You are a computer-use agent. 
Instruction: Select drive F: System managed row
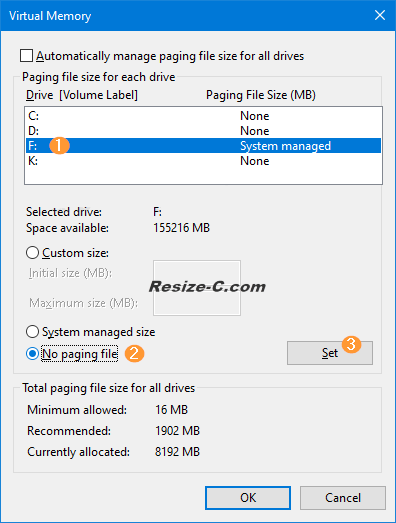(203, 146)
